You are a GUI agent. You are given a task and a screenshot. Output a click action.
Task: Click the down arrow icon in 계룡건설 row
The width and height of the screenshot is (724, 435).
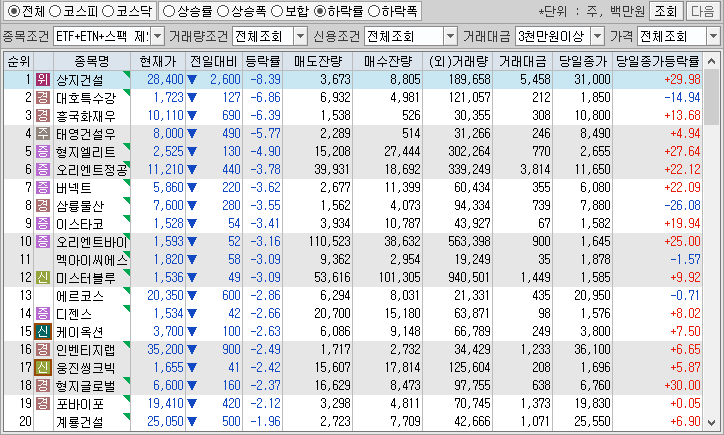(192, 422)
